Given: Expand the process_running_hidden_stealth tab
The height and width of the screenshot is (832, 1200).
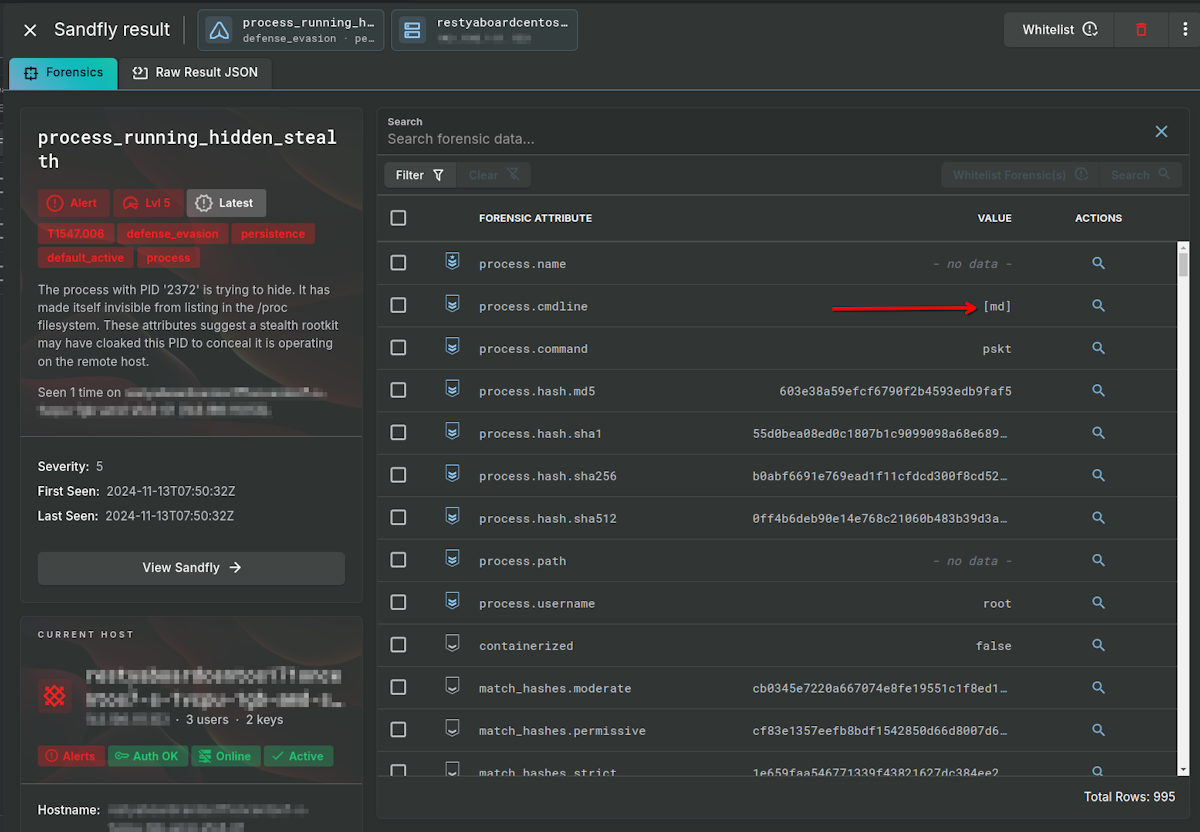Looking at the screenshot, I should (x=290, y=29).
